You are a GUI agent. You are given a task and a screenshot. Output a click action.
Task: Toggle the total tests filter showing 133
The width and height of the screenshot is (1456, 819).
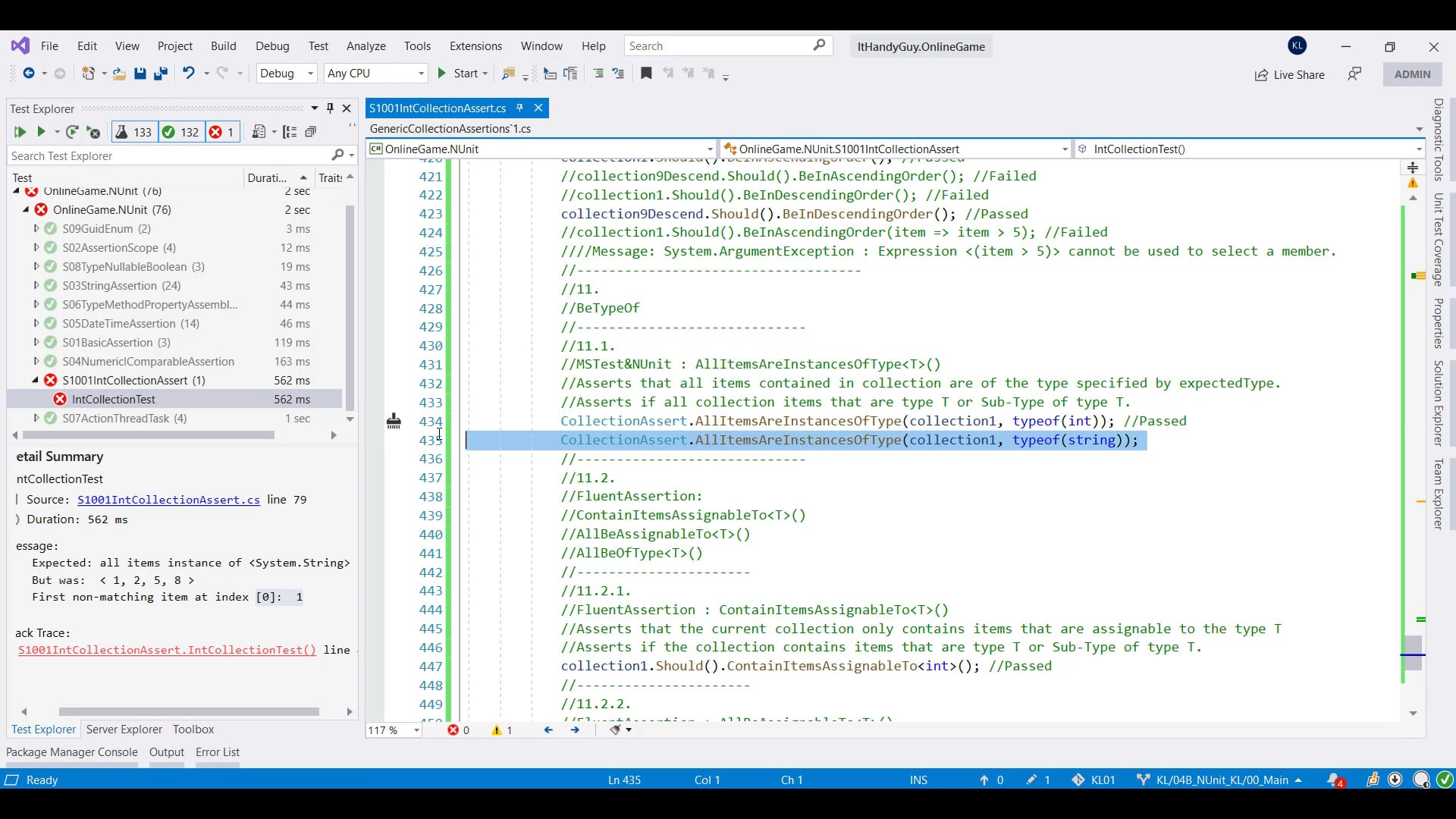point(133,132)
